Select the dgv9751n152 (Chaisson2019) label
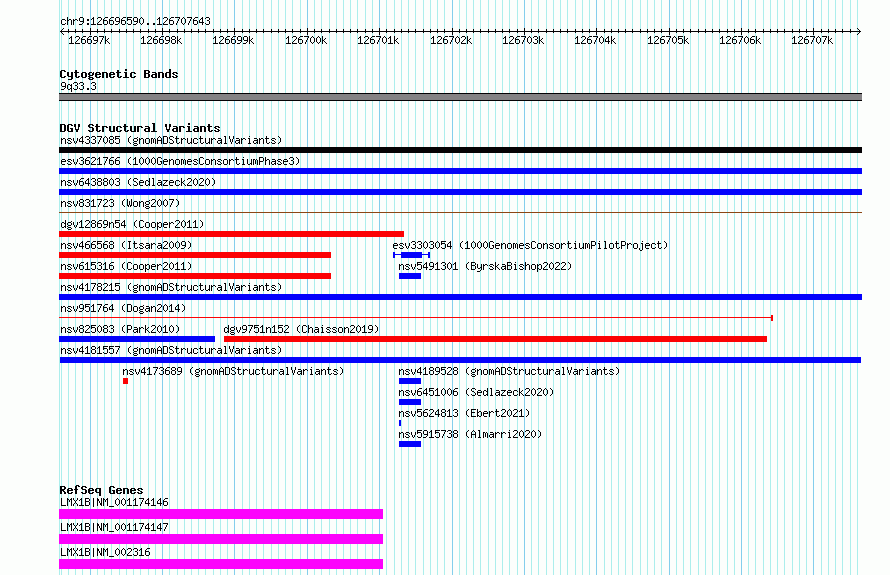This screenshot has height=575, width=890. [301, 329]
